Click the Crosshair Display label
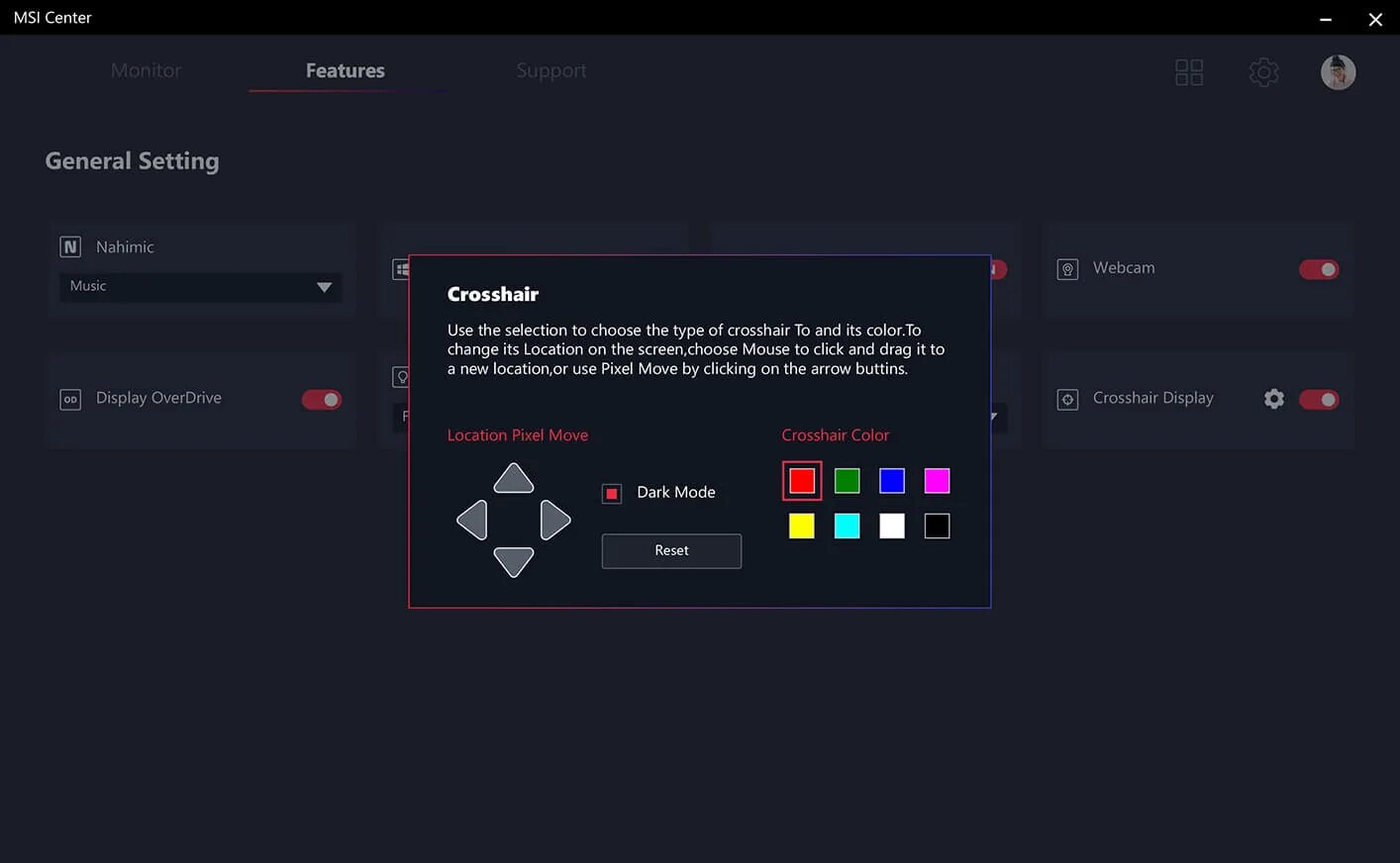1400x863 pixels. pos(1153,398)
